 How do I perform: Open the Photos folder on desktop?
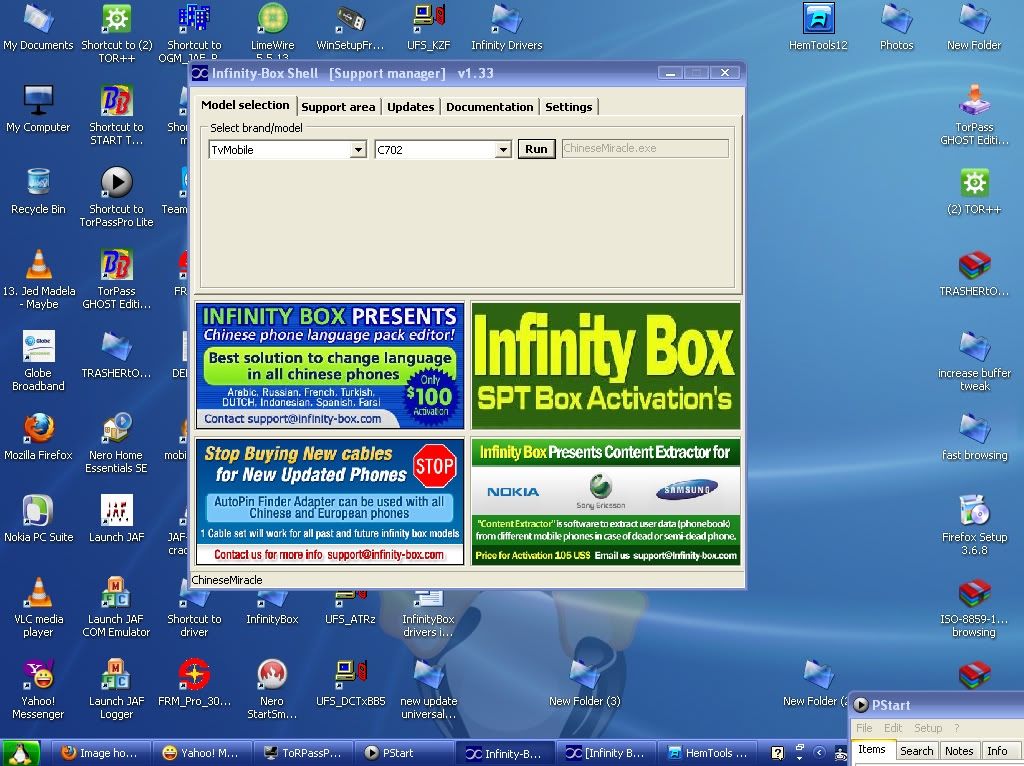click(896, 26)
